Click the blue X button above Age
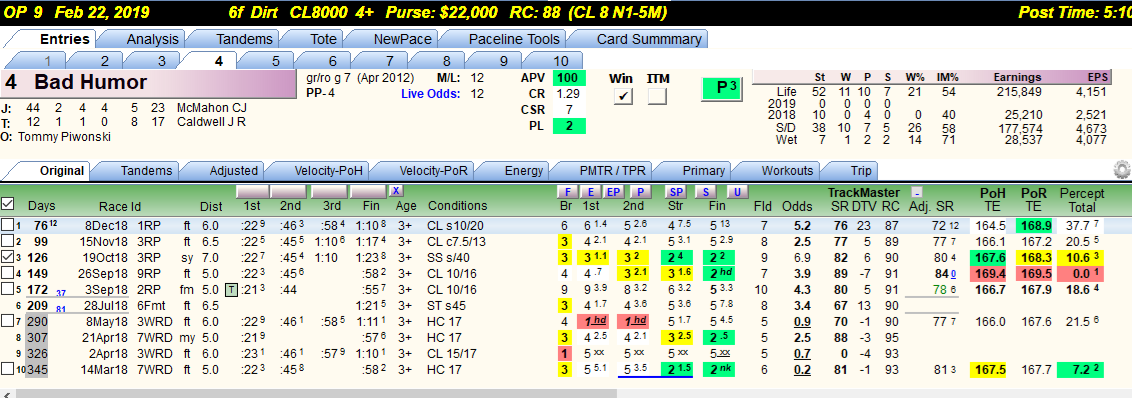 [x=396, y=191]
